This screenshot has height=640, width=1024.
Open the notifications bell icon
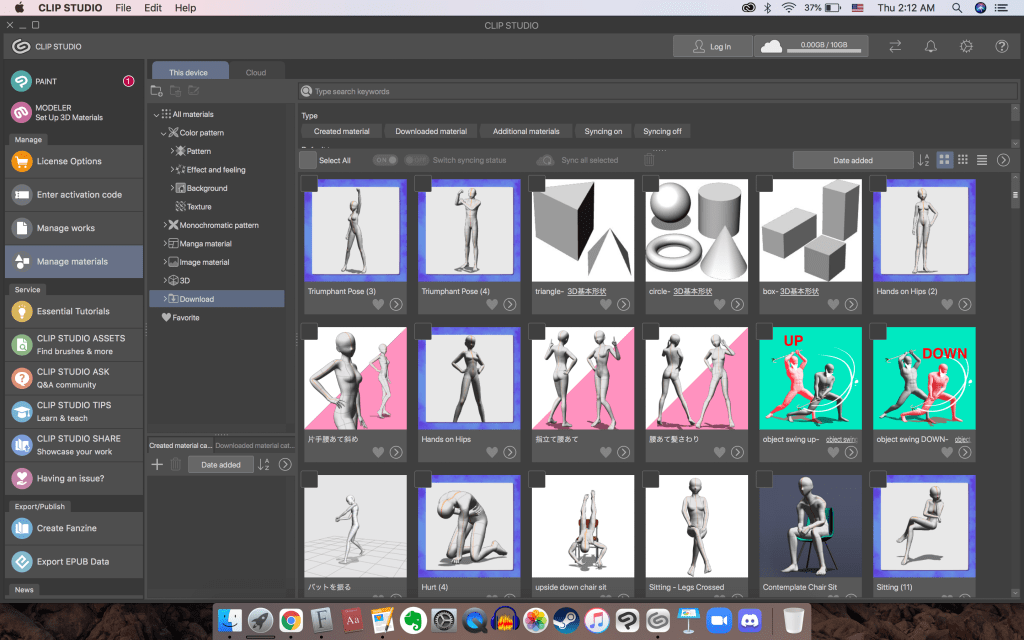[931, 46]
